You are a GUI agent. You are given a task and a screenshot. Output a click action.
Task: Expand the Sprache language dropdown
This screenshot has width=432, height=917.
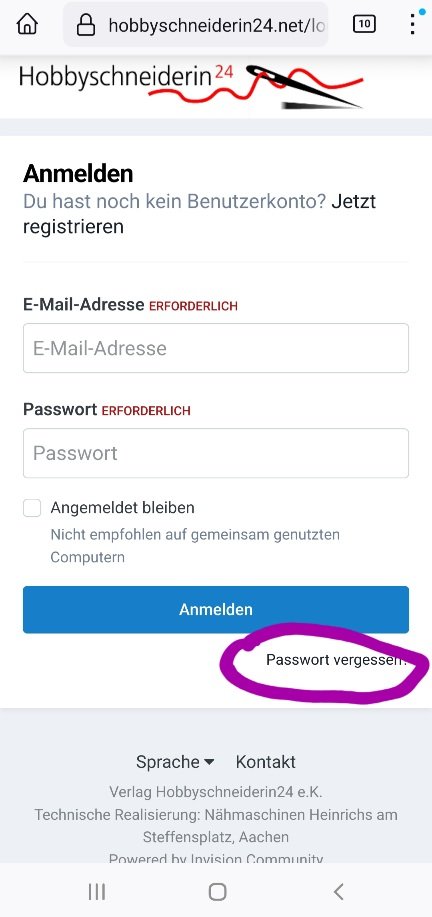tap(175, 762)
